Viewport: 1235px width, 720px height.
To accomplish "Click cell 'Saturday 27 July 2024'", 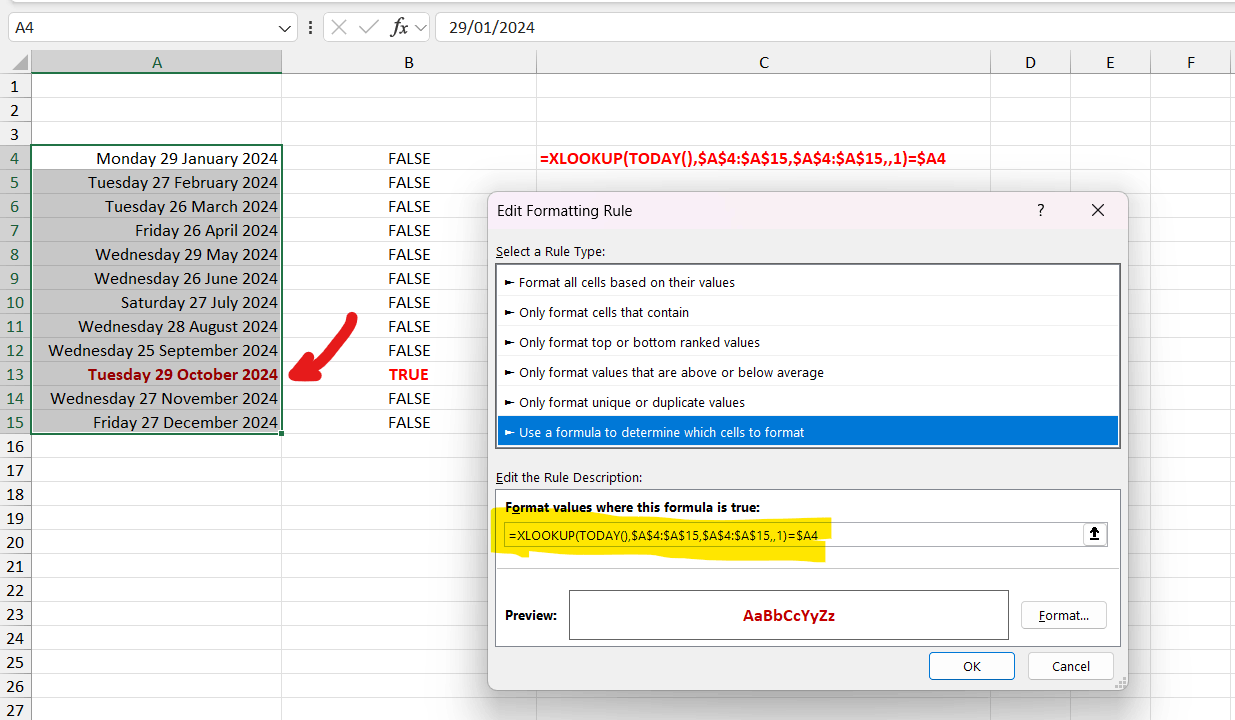I will tap(157, 302).
